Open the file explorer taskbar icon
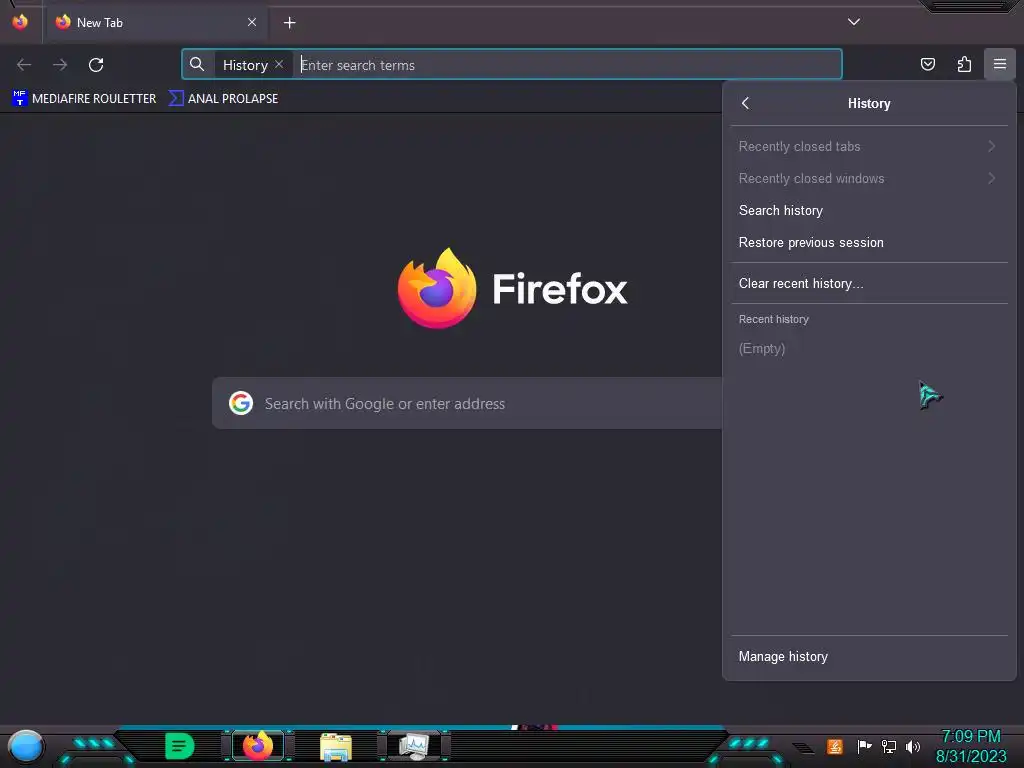Screen dimensions: 1024x768 (336, 747)
